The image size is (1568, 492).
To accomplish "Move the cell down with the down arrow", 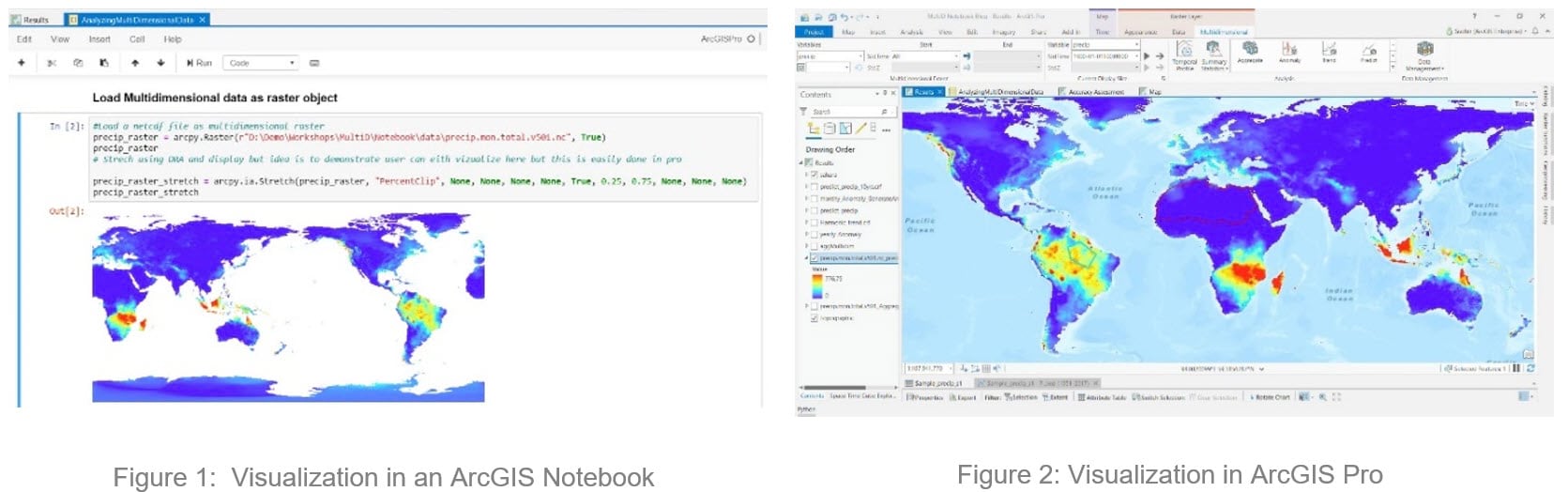I will click(x=160, y=63).
